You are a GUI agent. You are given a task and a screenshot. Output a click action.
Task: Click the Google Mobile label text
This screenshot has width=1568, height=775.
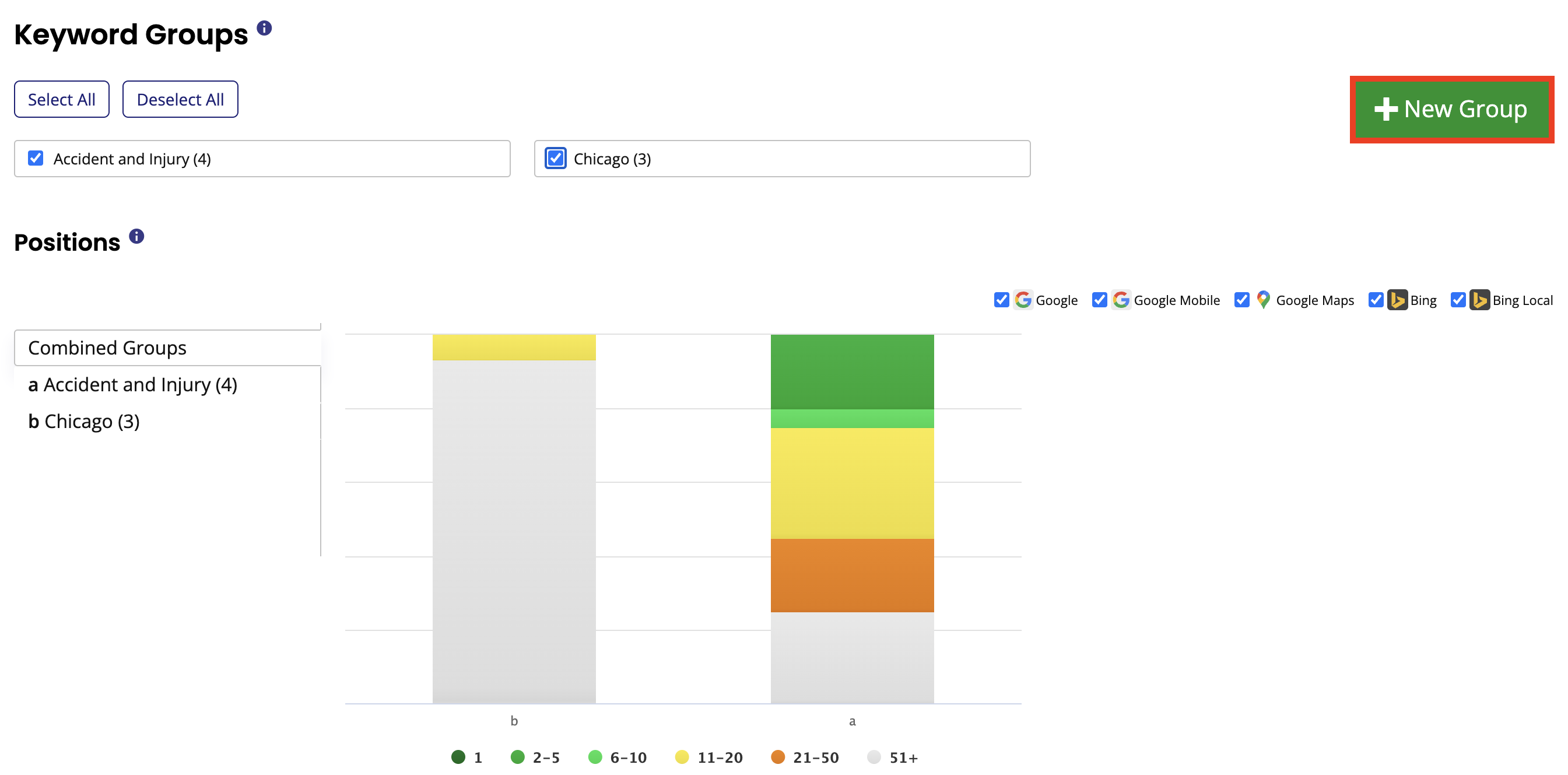tap(1177, 300)
